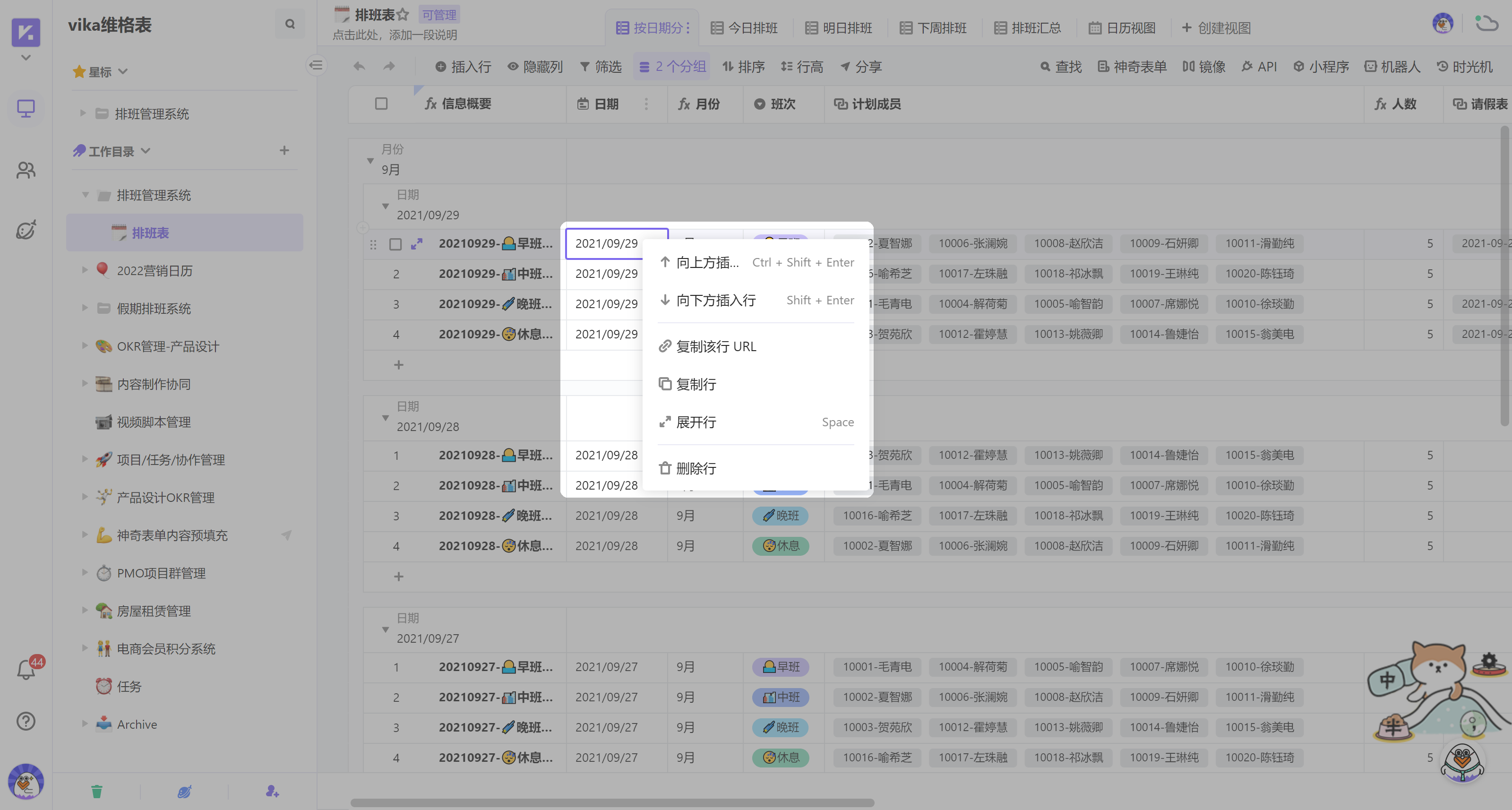Star the 排班表 datasheet title
1512x810 pixels.
403,15
